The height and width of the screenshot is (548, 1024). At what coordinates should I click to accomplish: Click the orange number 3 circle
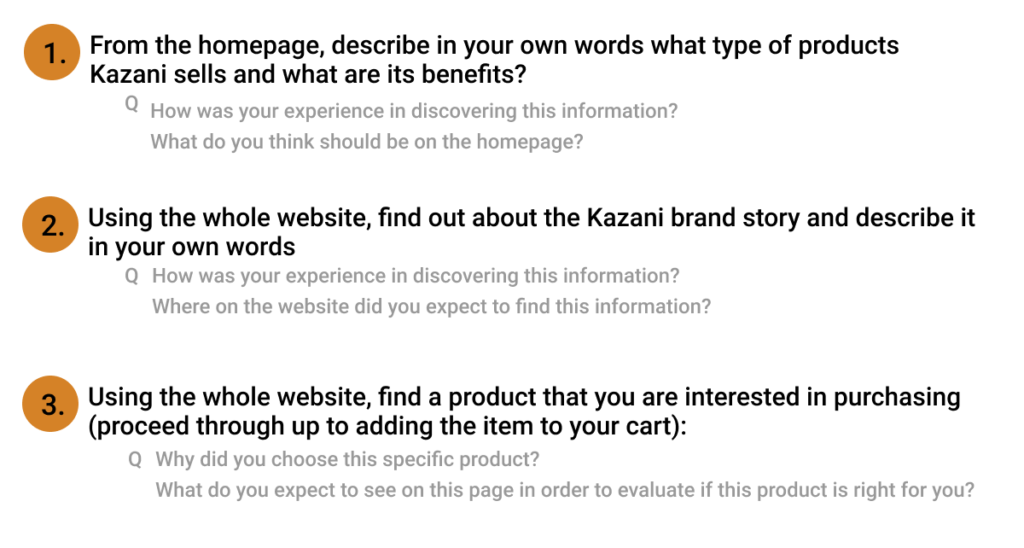point(50,404)
